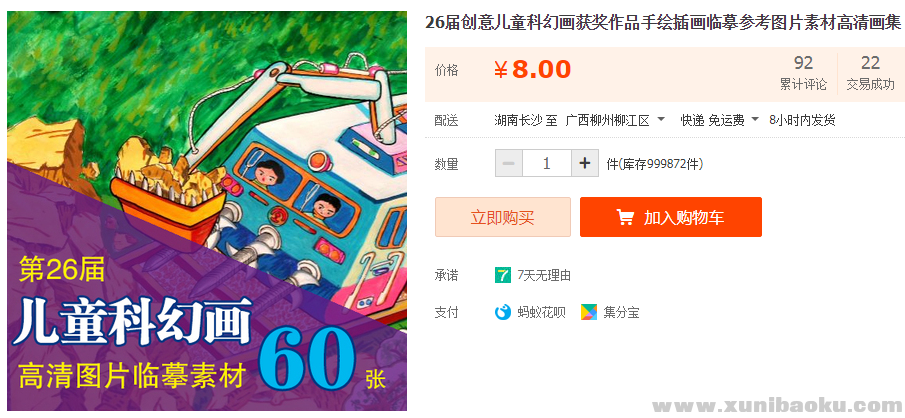
Task: Click the 集分宝 colorful icon
Action: pos(589,312)
